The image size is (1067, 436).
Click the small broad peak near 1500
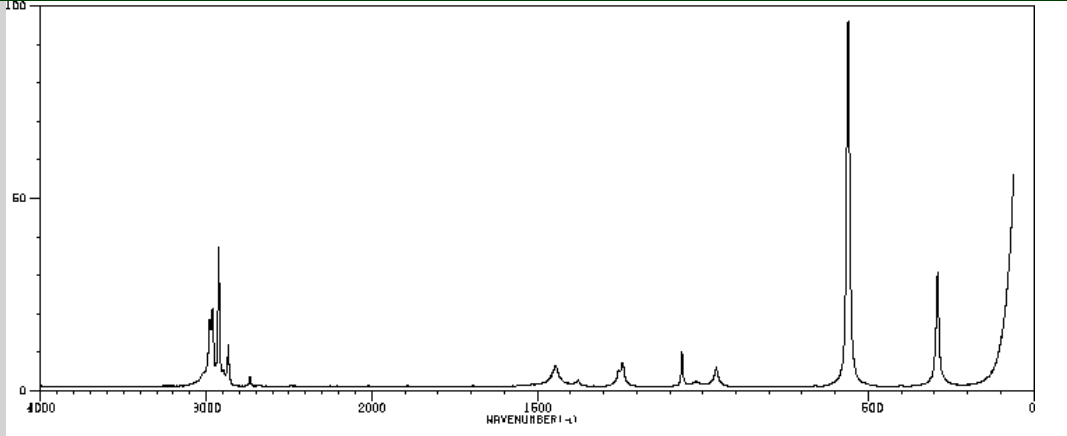555,368
